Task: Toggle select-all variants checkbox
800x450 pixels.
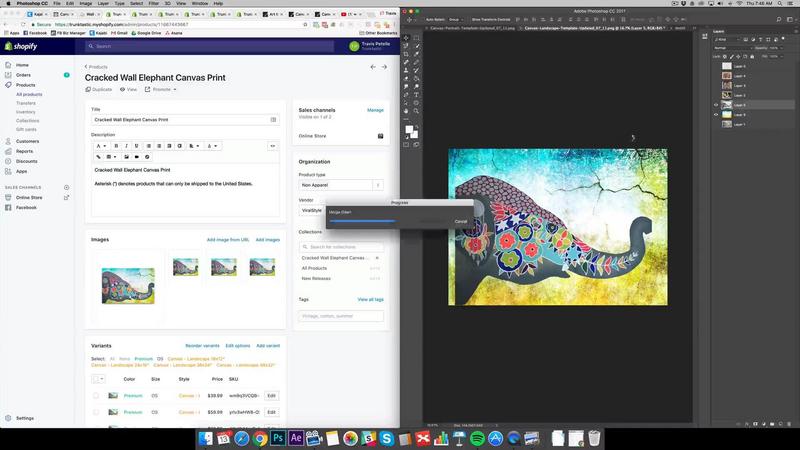Action: [95, 379]
